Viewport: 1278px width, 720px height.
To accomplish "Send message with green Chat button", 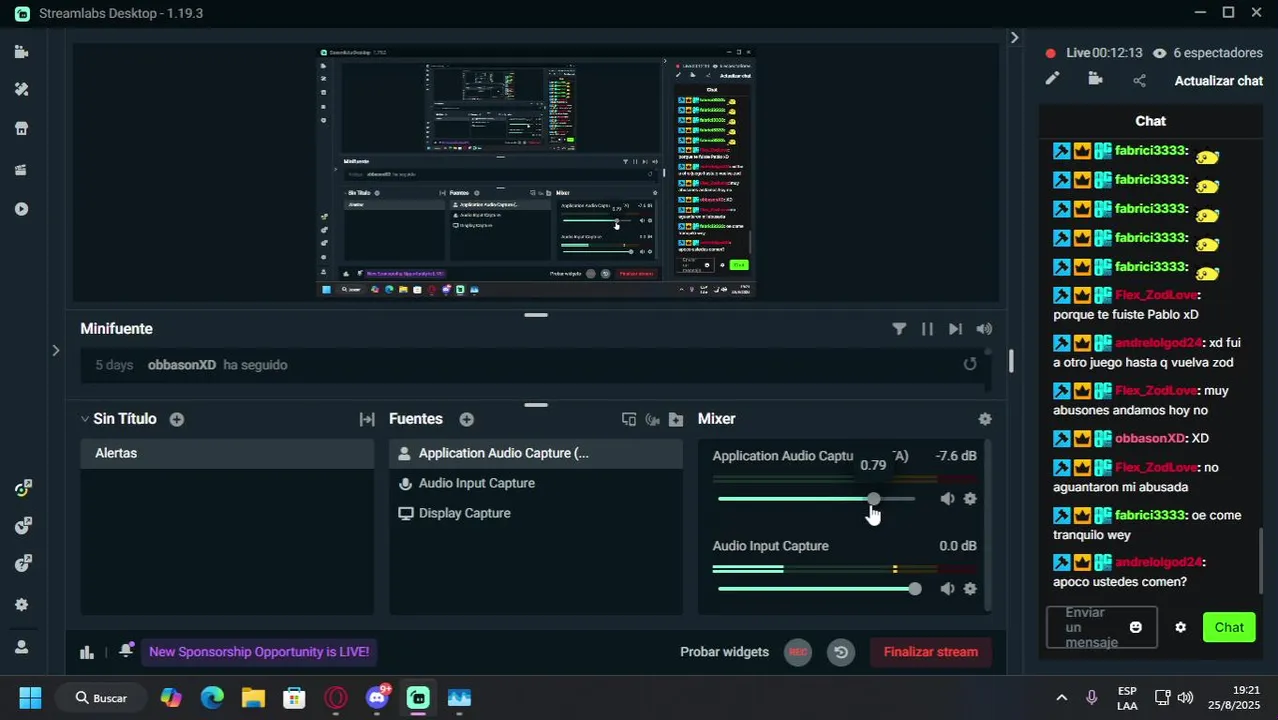I will click(x=1229, y=627).
